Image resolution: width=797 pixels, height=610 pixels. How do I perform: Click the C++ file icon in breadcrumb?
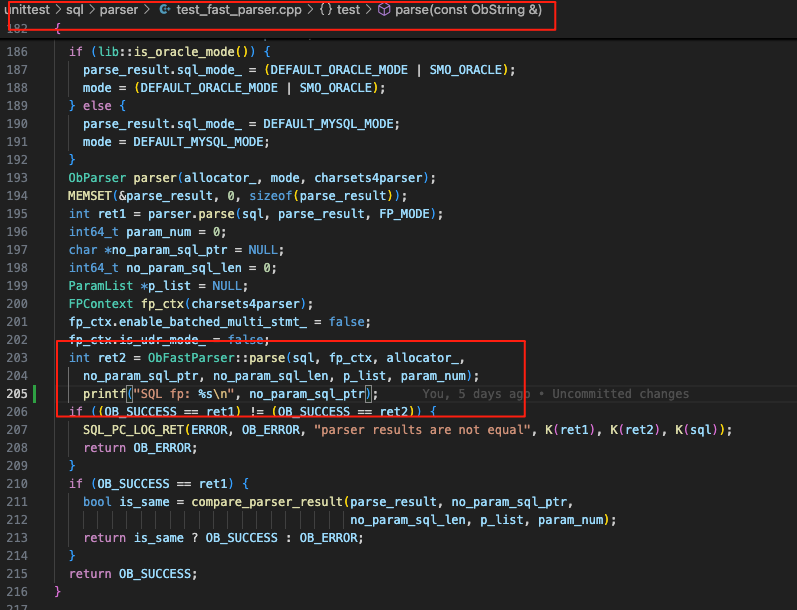(x=164, y=9)
